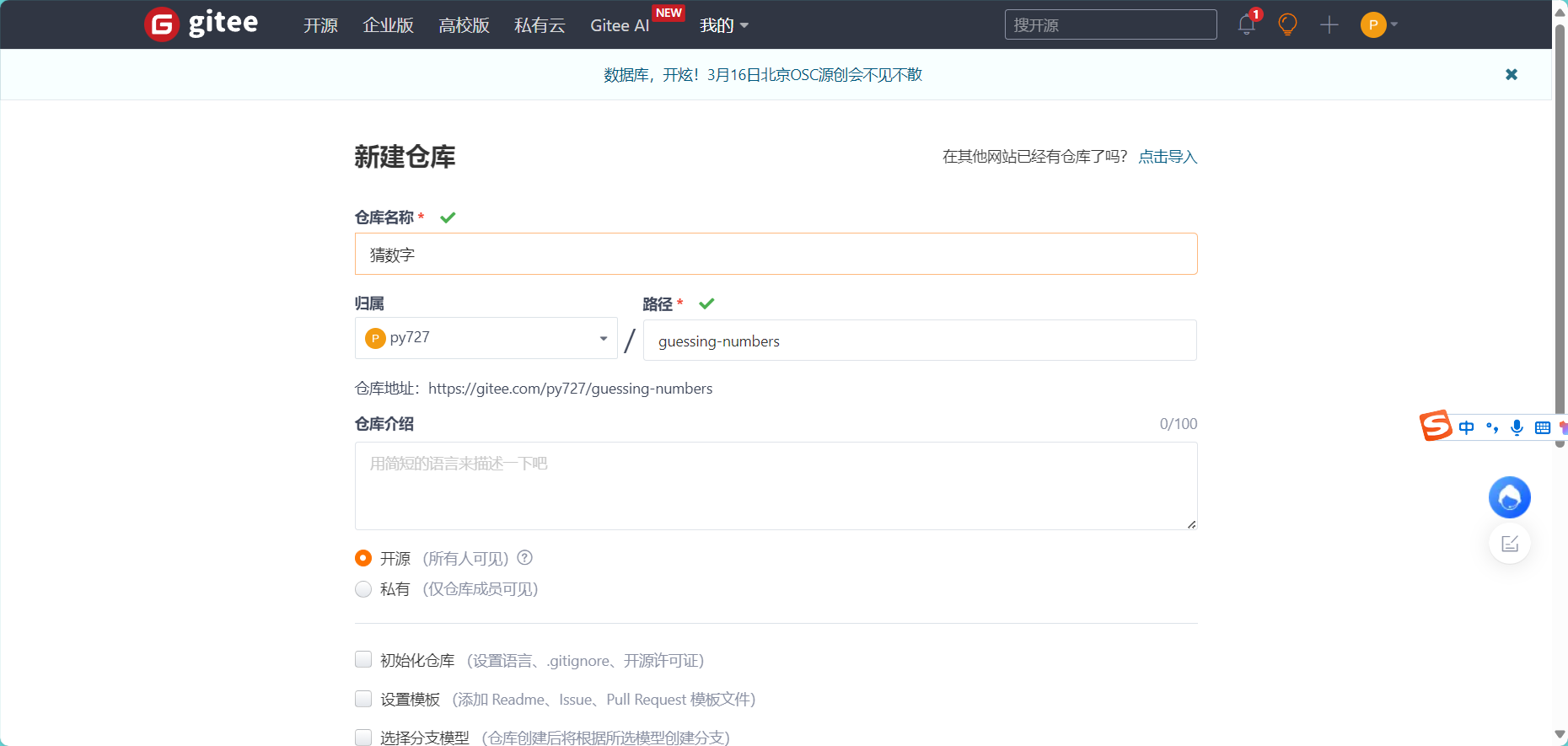This screenshot has width=1568, height=746.
Task: Click the blue floating assistant button
Action: 1509,497
